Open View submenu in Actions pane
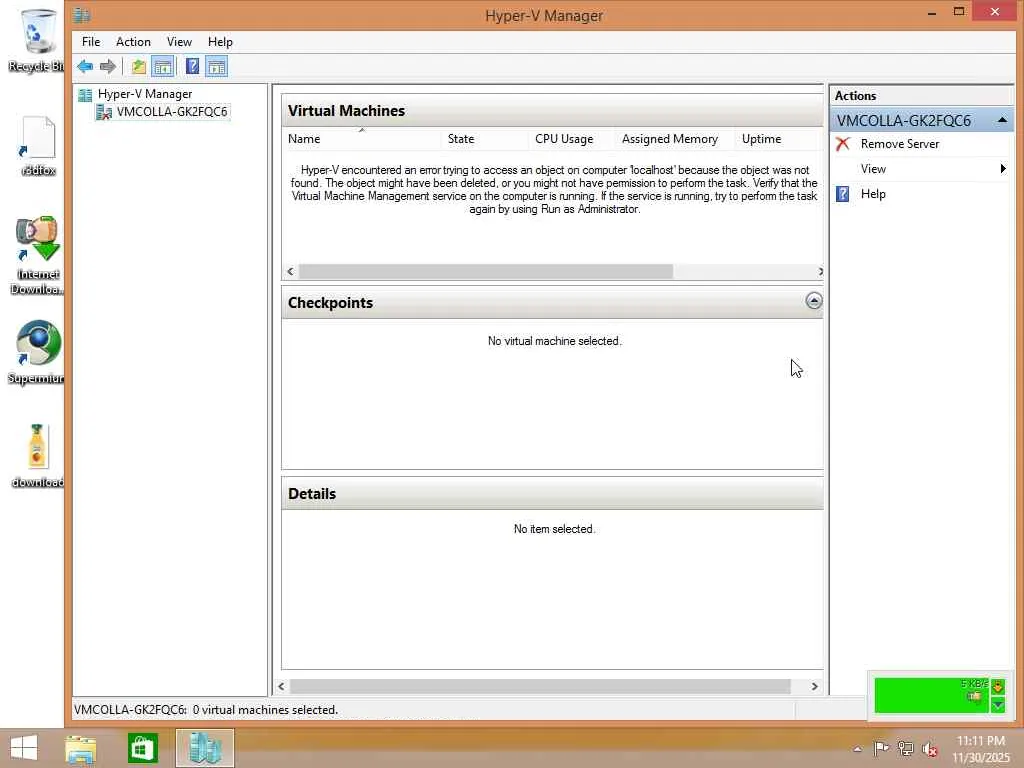The image size is (1024, 768). (872, 169)
